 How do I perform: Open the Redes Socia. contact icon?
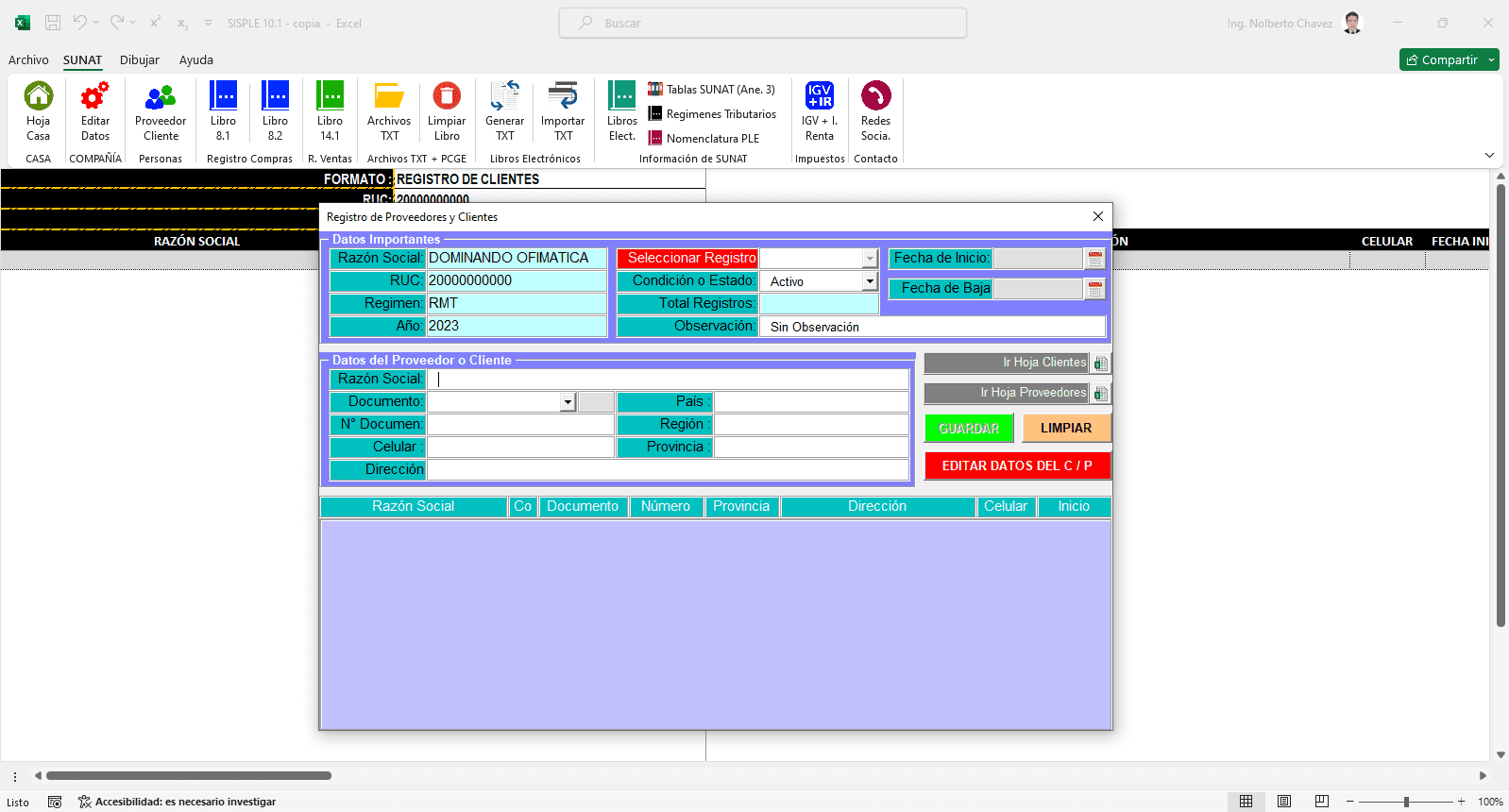[876, 95]
